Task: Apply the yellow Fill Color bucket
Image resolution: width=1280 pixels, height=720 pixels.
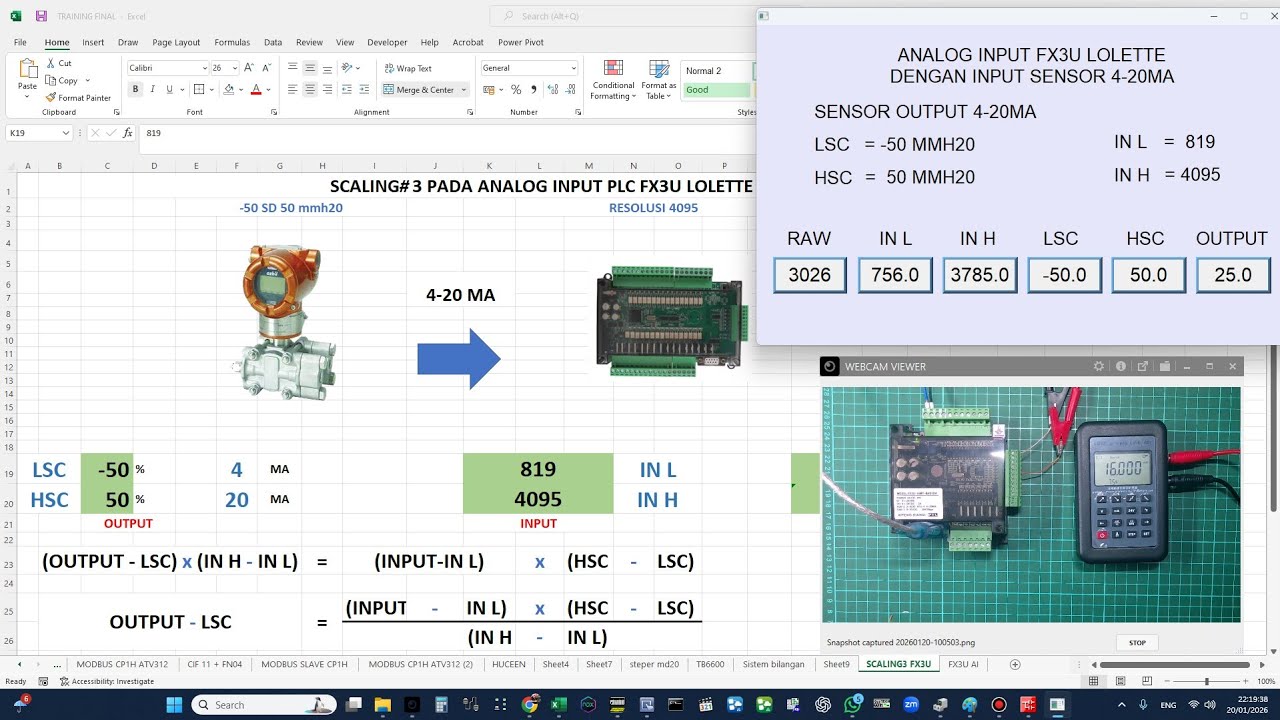Action: click(228, 89)
